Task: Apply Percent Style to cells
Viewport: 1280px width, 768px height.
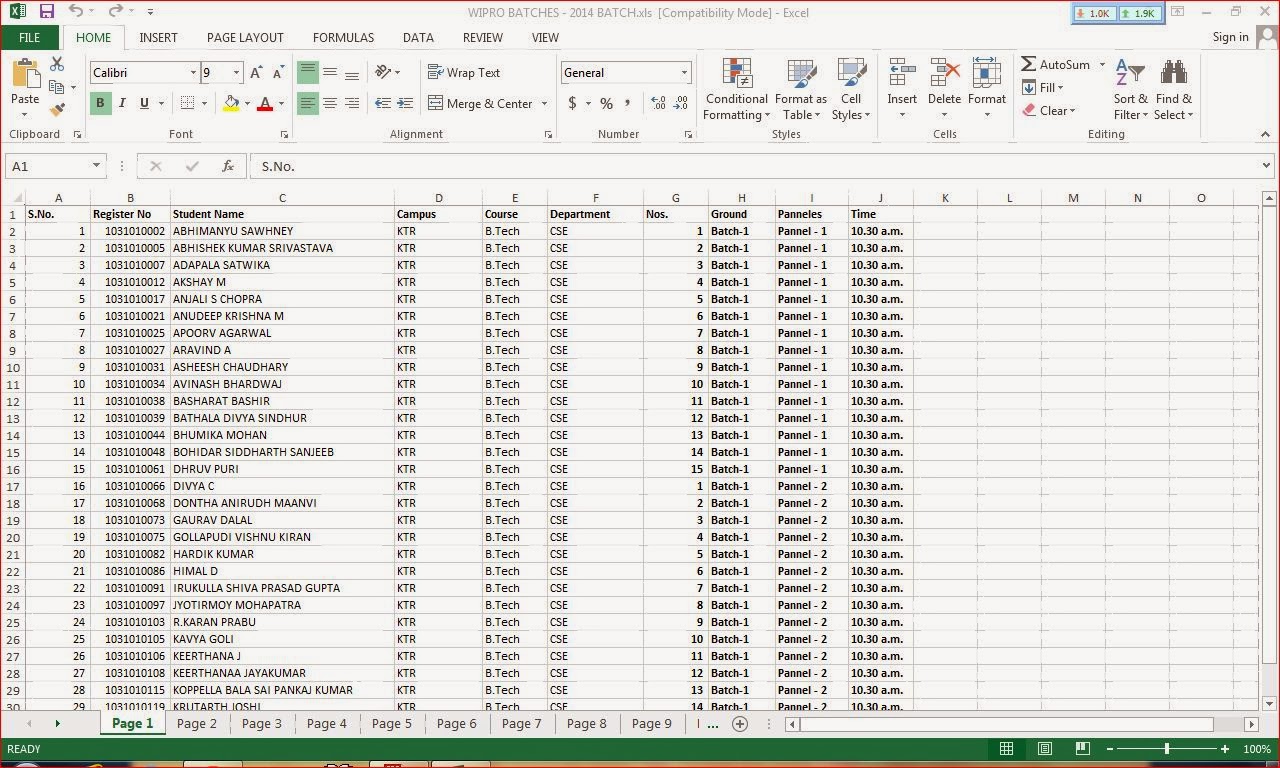Action: (x=606, y=103)
